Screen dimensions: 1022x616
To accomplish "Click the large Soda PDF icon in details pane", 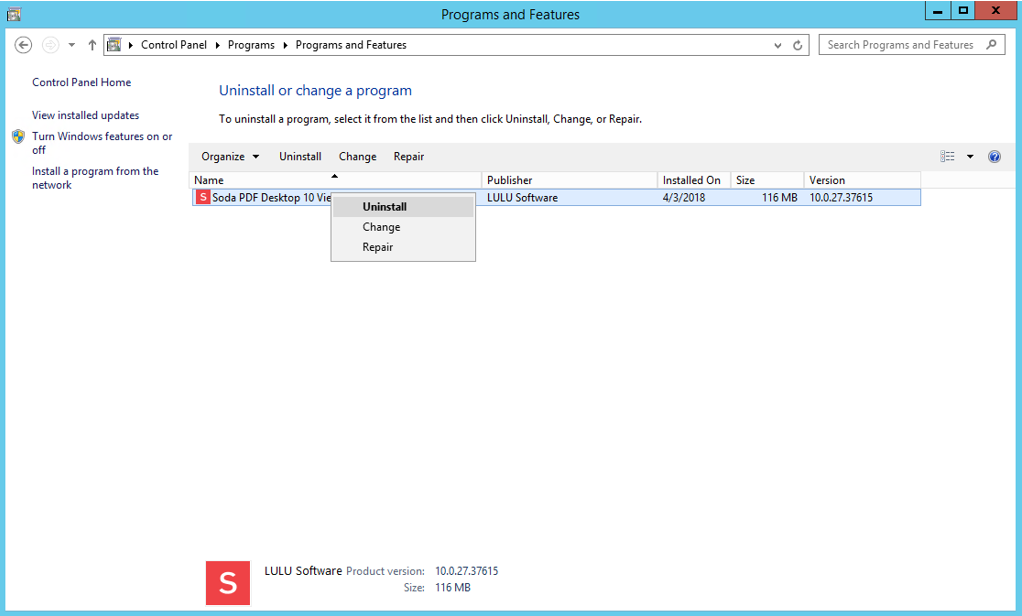I will (228, 583).
